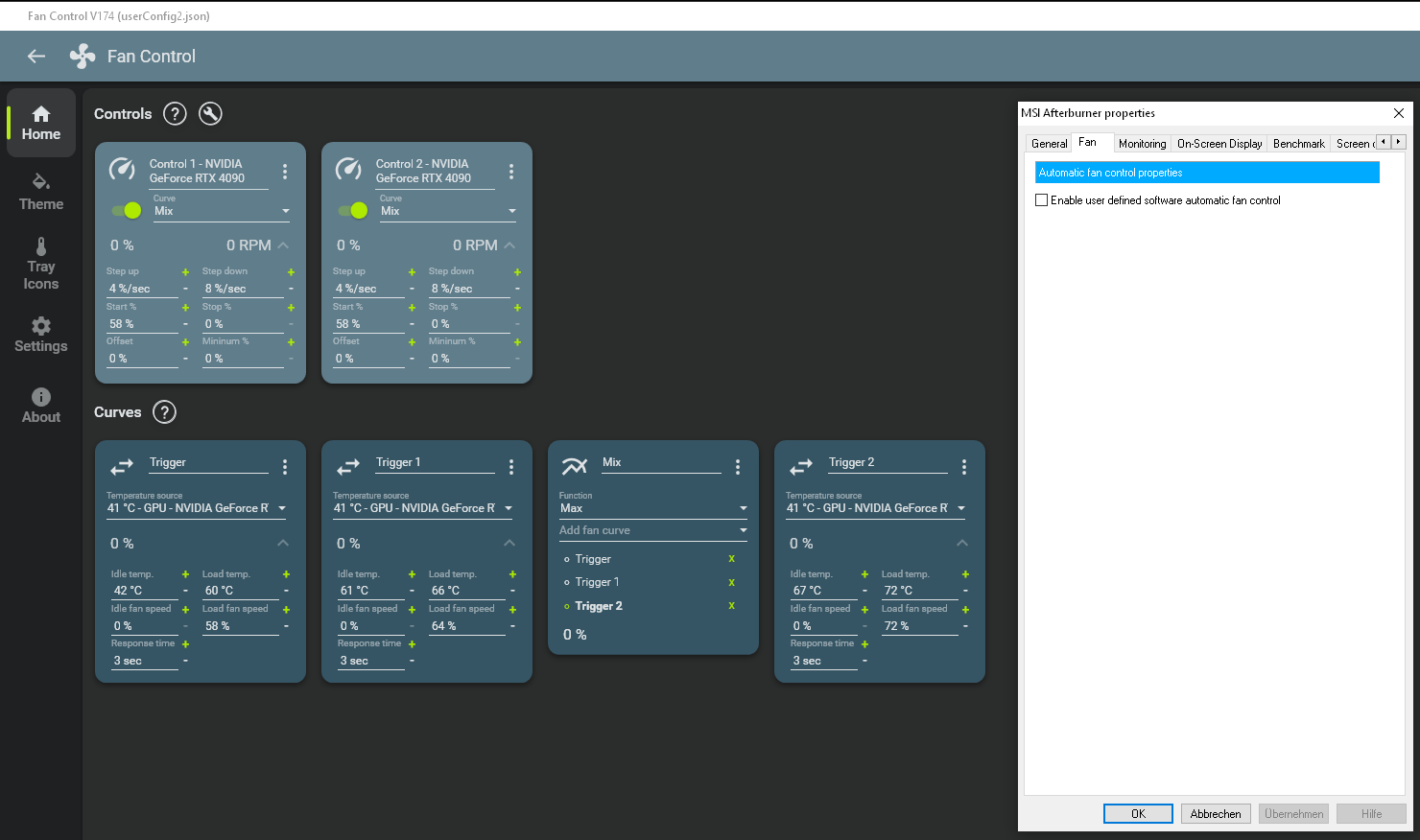Screen dimensions: 1420x840
Task: Switch to the Monitoring tab
Action: pos(1142,144)
